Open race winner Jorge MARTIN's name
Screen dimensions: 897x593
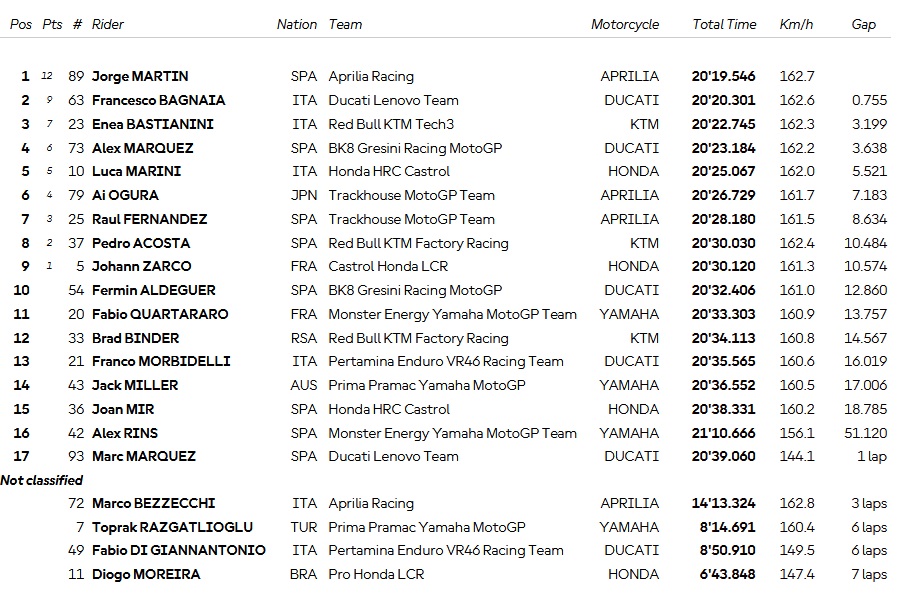[140, 76]
